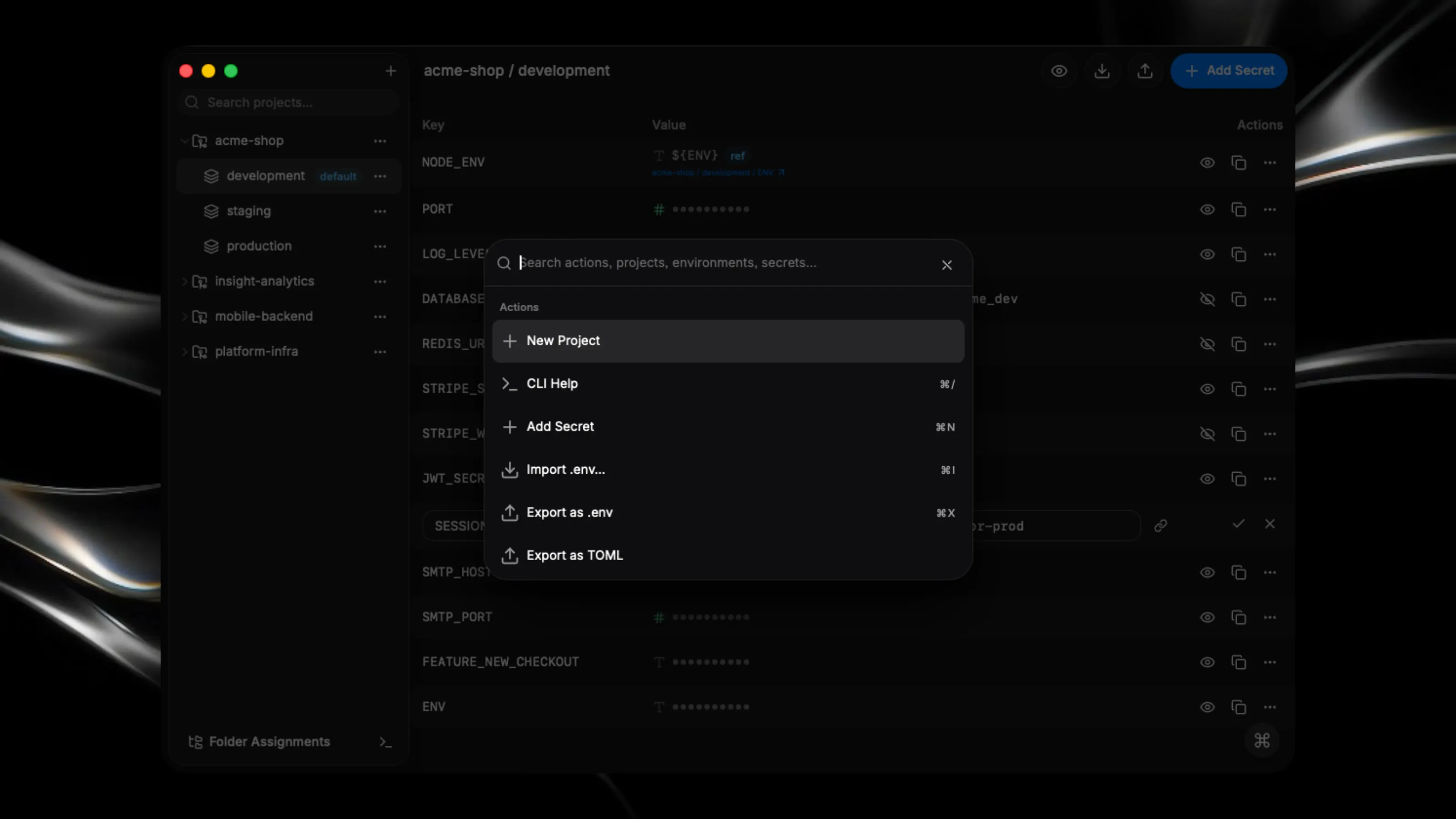Close the command palette with X
Screen dimensions: 1456x819
pyautogui.click(x=947, y=265)
